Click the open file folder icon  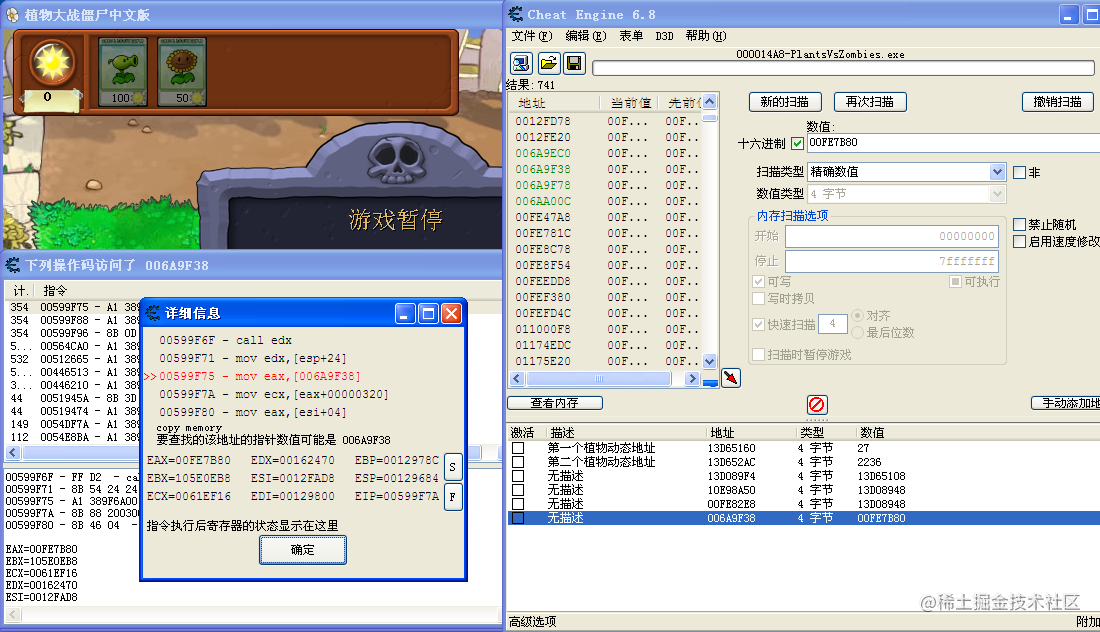click(x=549, y=64)
